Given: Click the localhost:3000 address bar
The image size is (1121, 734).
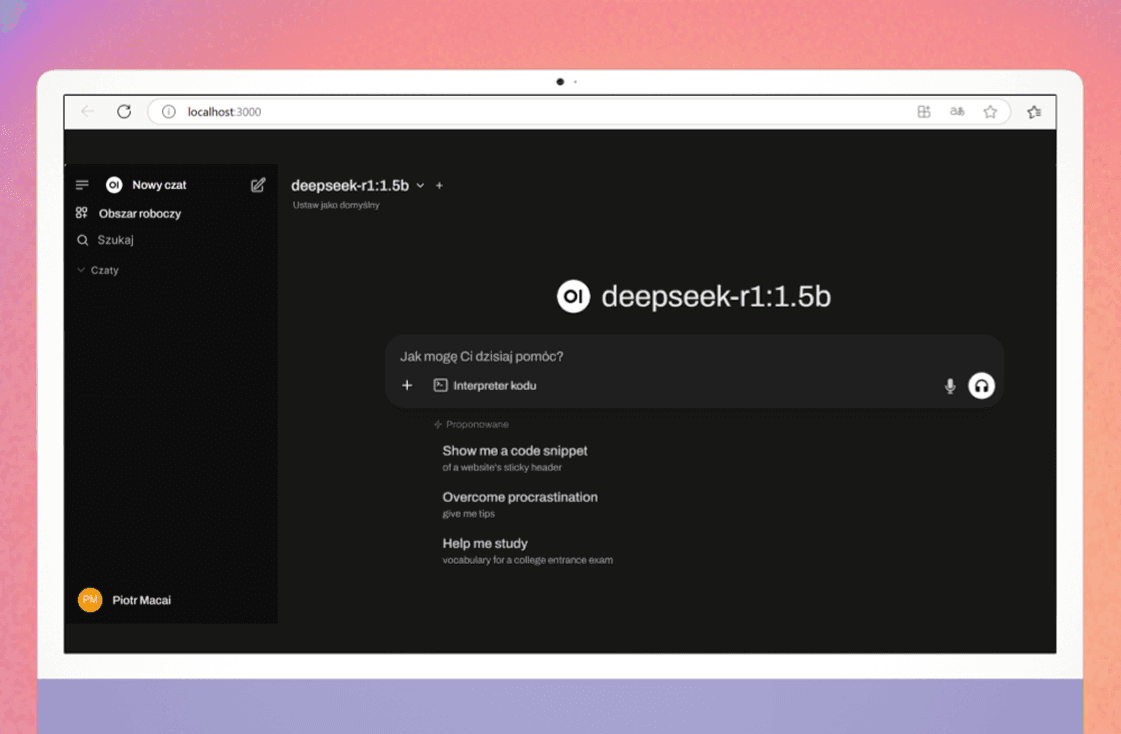Looking at the screenshot, I should [500, 112].
